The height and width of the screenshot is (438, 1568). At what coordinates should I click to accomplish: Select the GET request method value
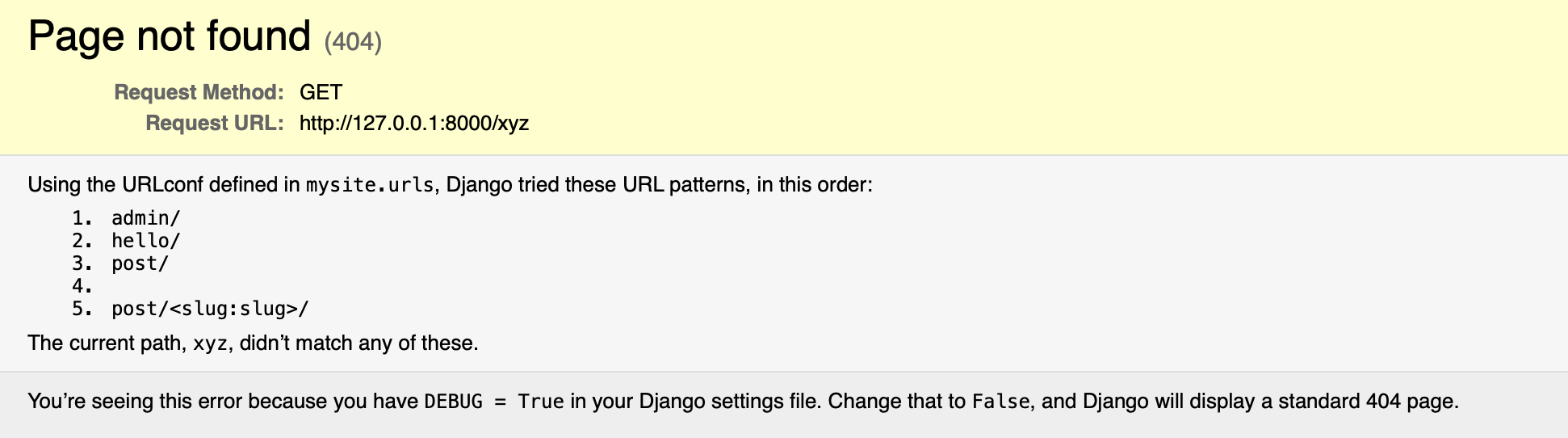tap(321, 92)
